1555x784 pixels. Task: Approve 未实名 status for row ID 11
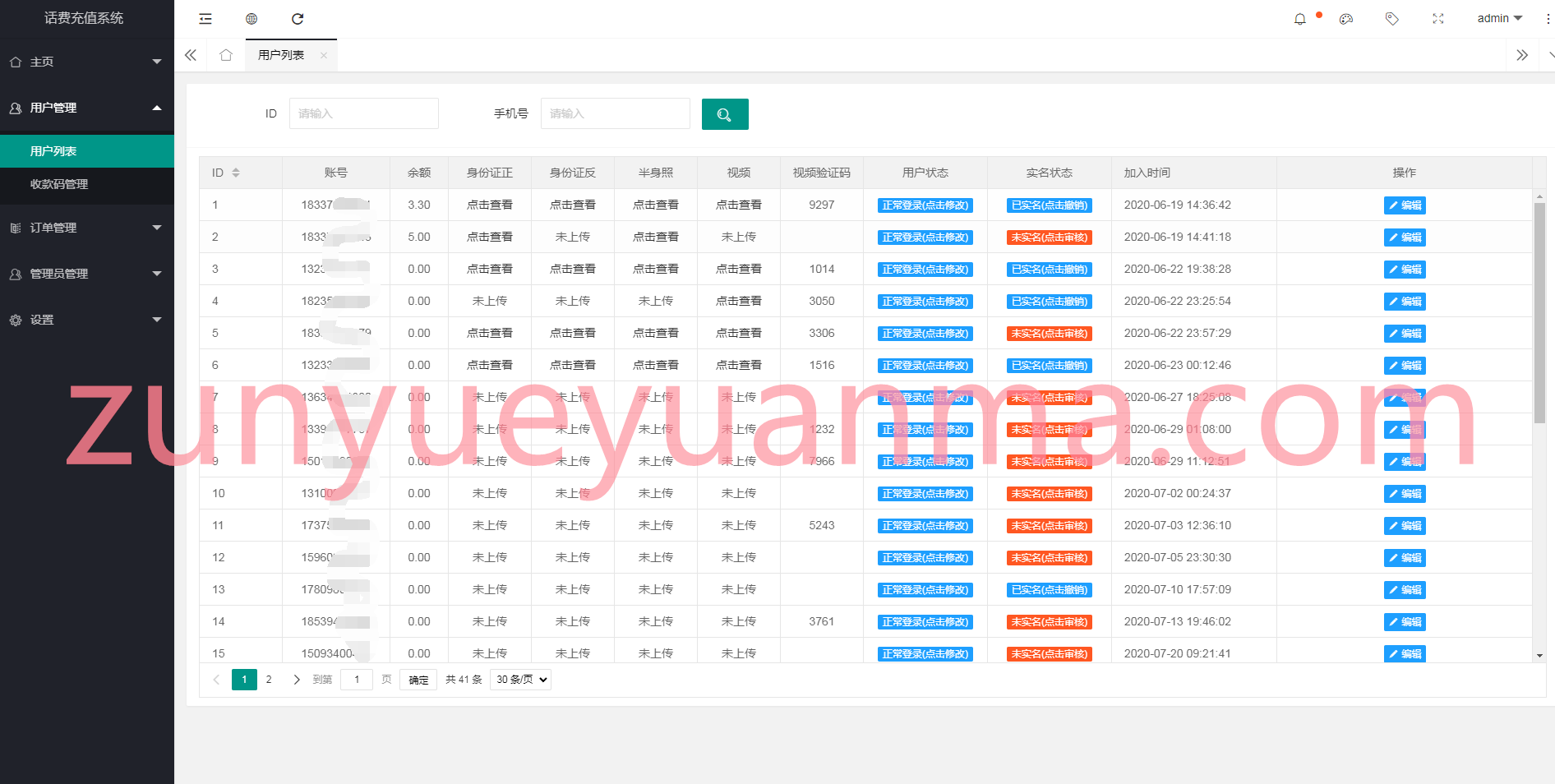coord(1050,526)
